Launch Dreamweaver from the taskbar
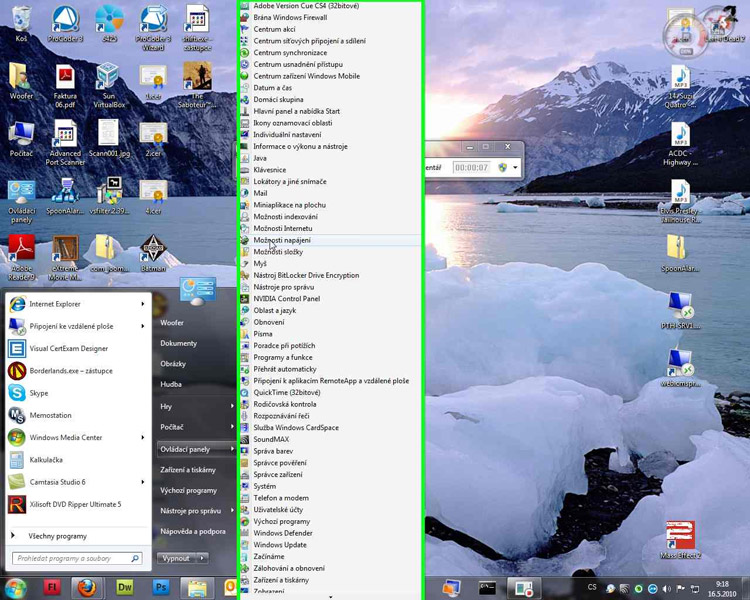The image size is (750, 600). click(125, 588)
